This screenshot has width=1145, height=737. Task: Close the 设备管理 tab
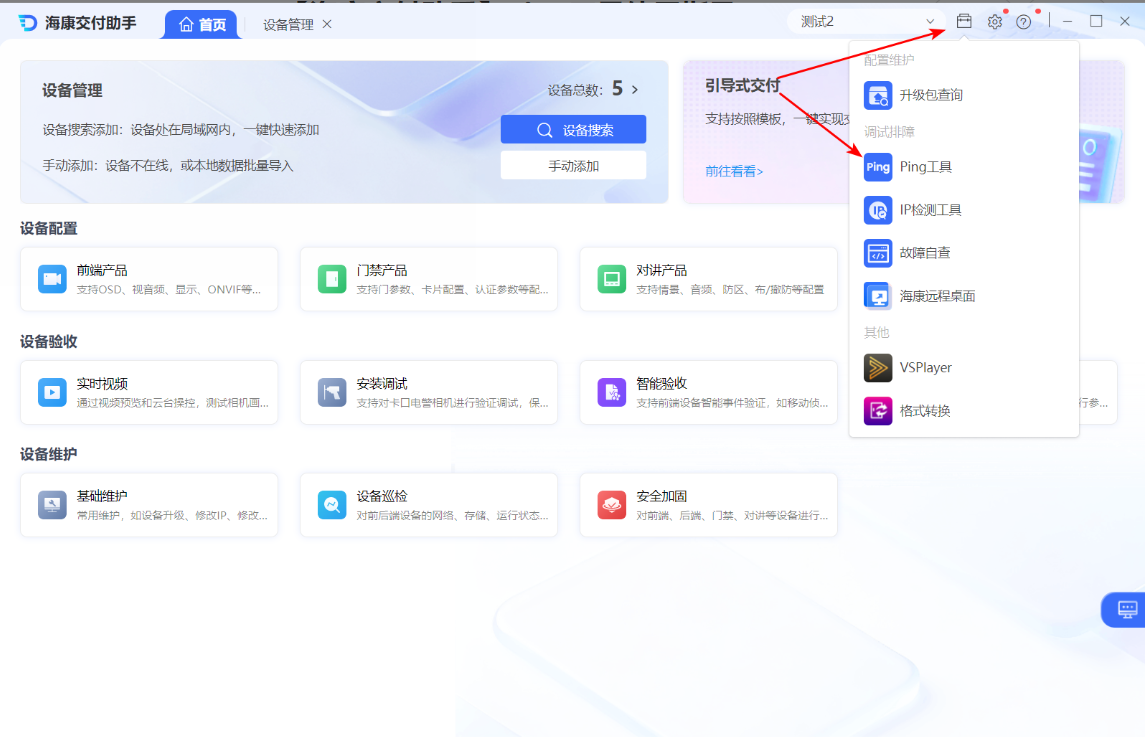(327, 24)
